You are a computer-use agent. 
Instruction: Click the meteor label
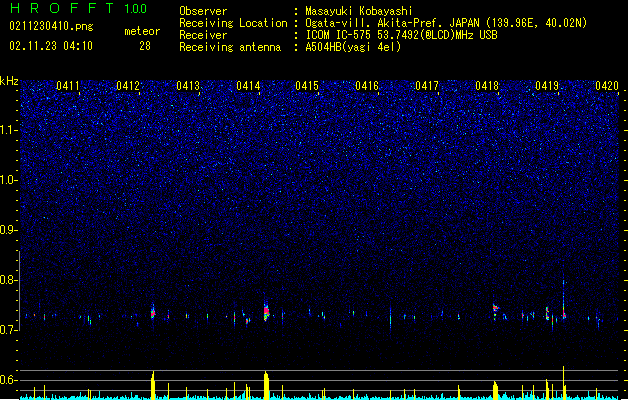click(142, 31)
